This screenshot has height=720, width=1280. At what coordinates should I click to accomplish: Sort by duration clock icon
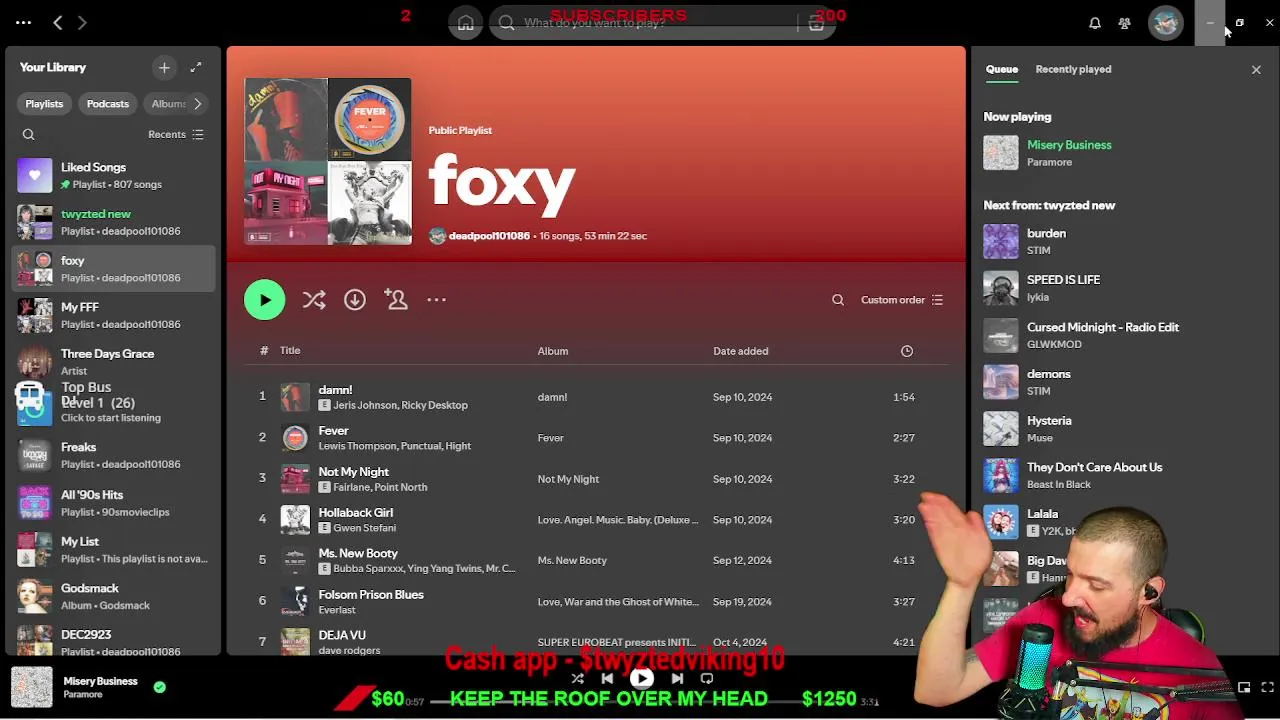coord(907,351)
